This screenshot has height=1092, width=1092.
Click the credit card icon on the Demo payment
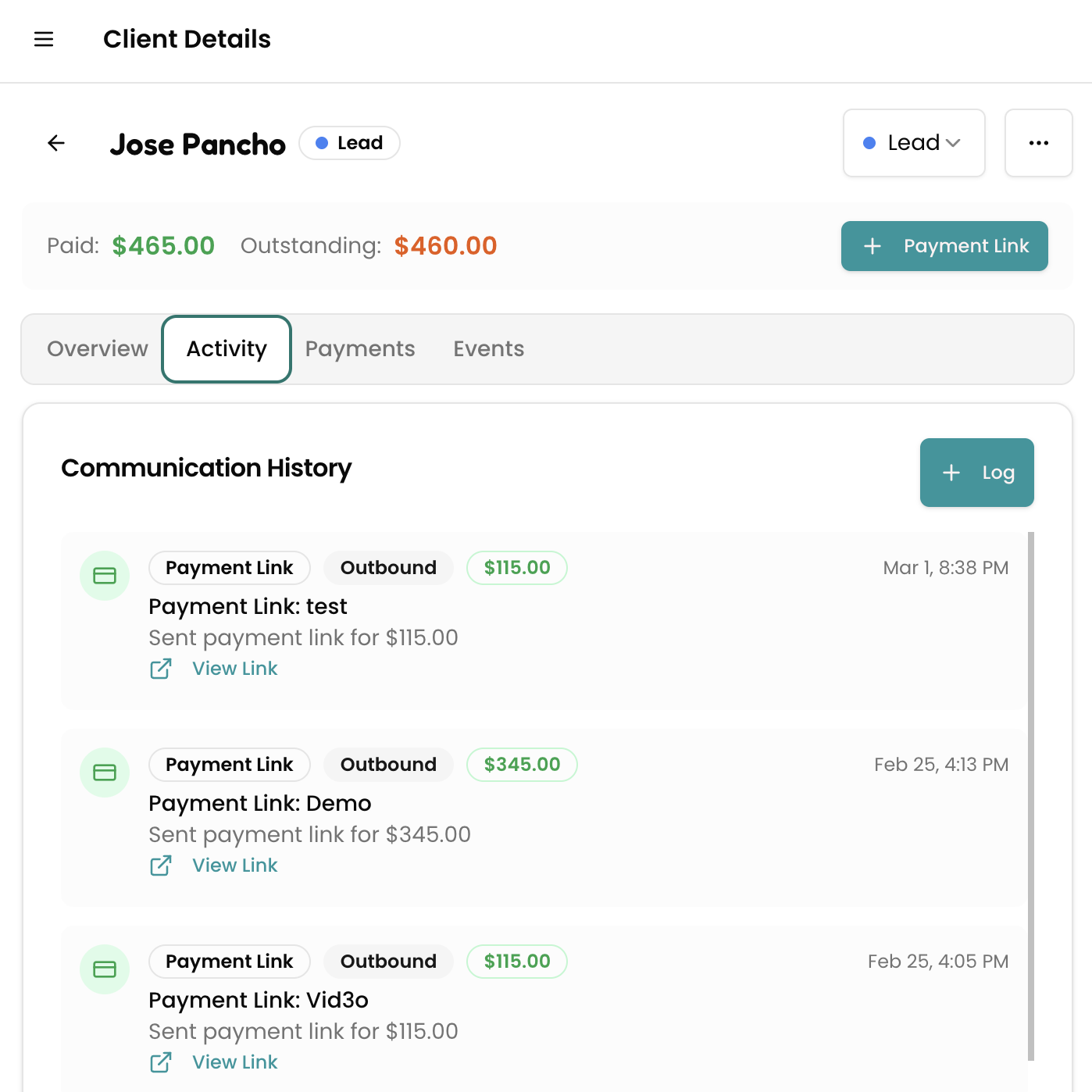(105, 772)
